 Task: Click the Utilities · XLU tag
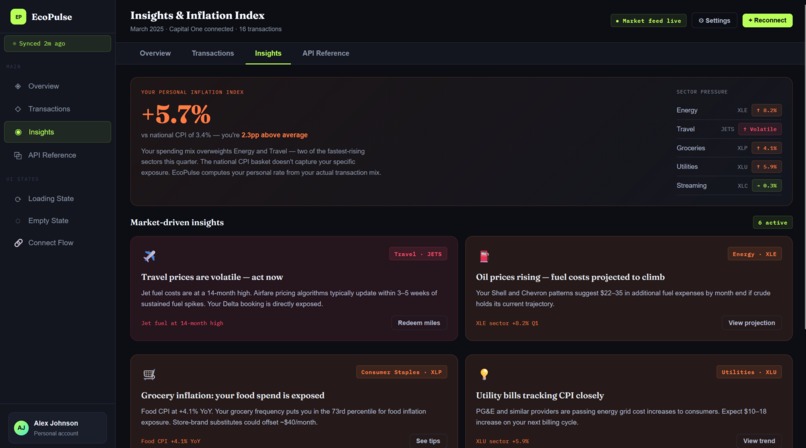point(748,372)
